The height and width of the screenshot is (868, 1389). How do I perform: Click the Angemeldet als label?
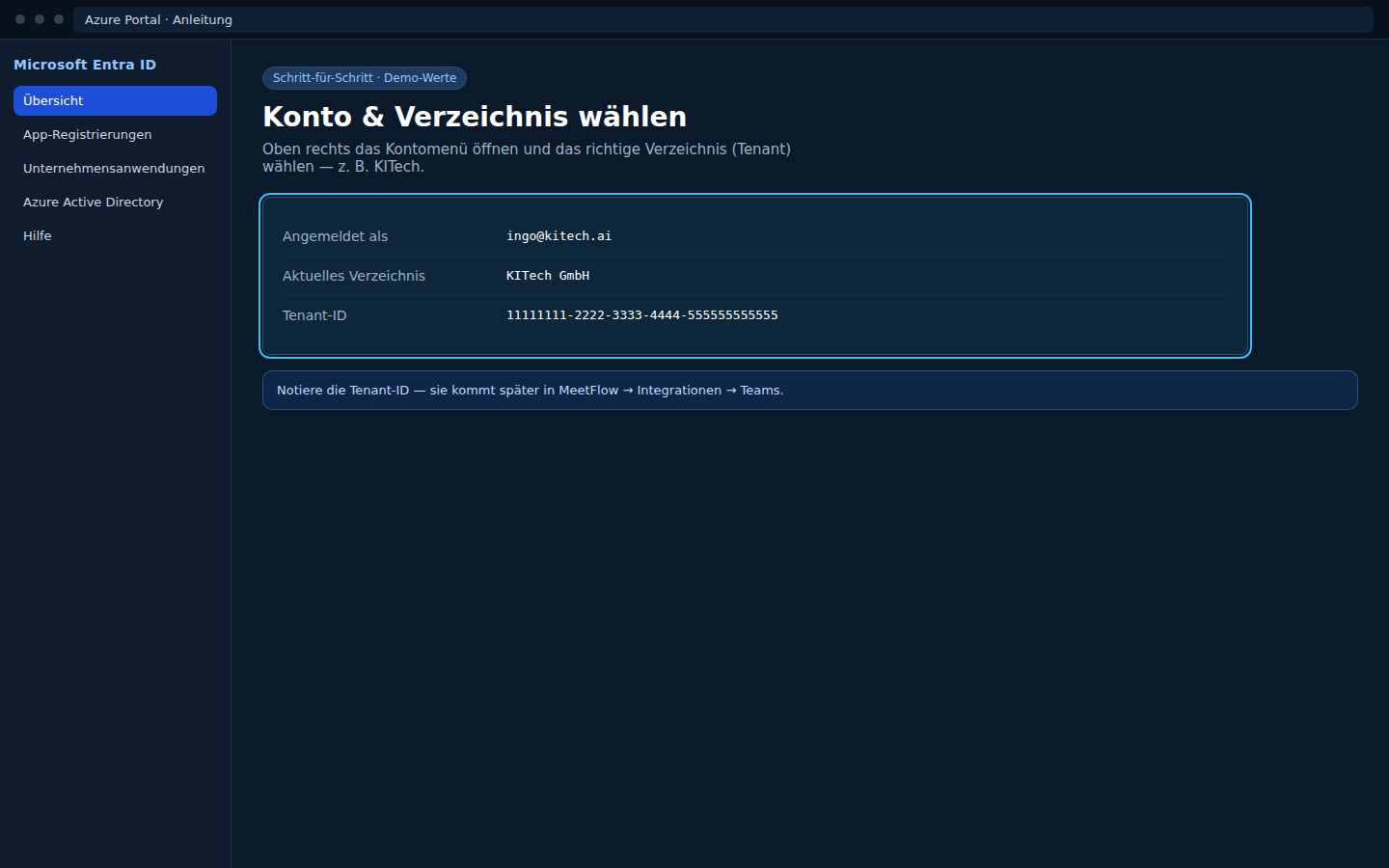click(x=335, y=236)
